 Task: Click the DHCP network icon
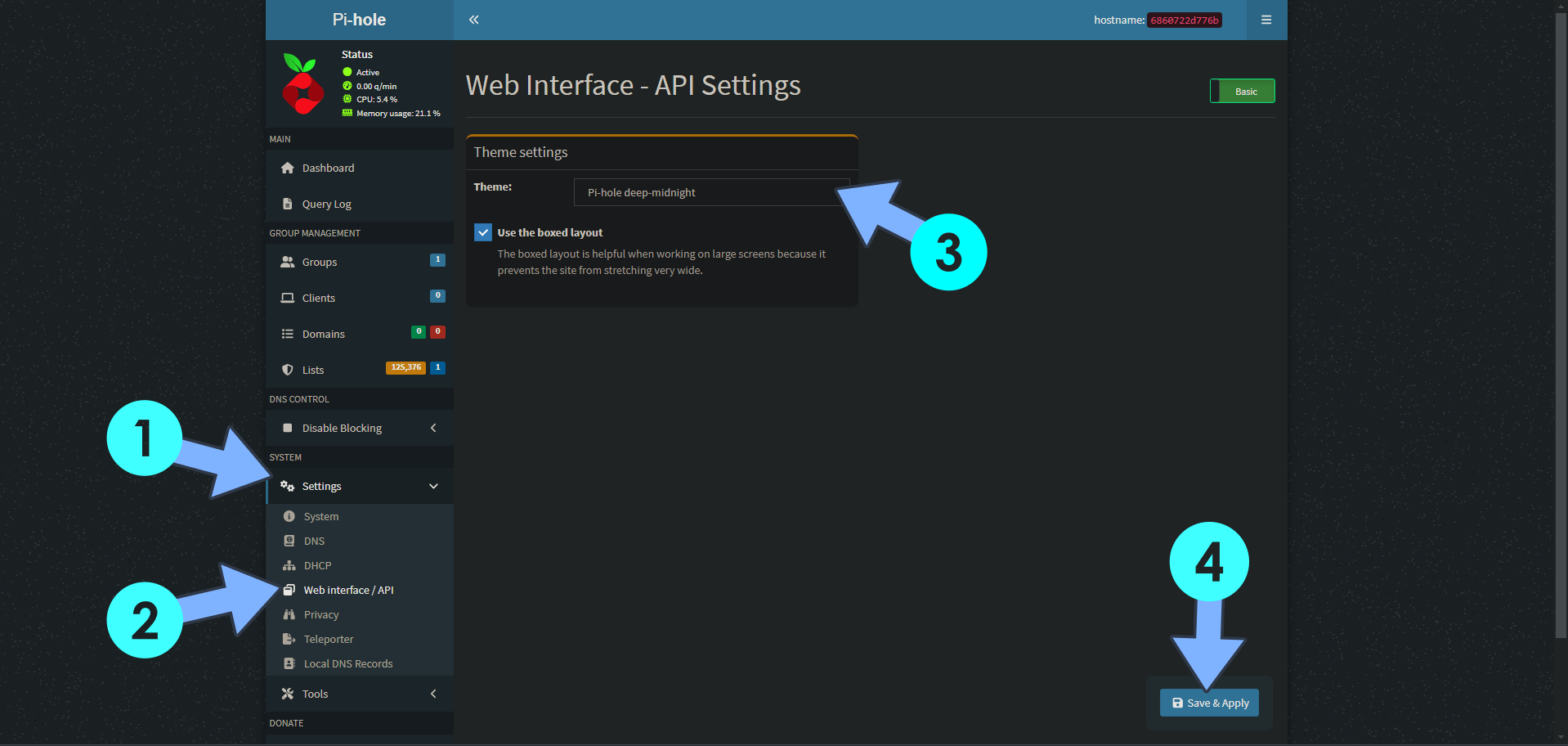coord(289,565)
